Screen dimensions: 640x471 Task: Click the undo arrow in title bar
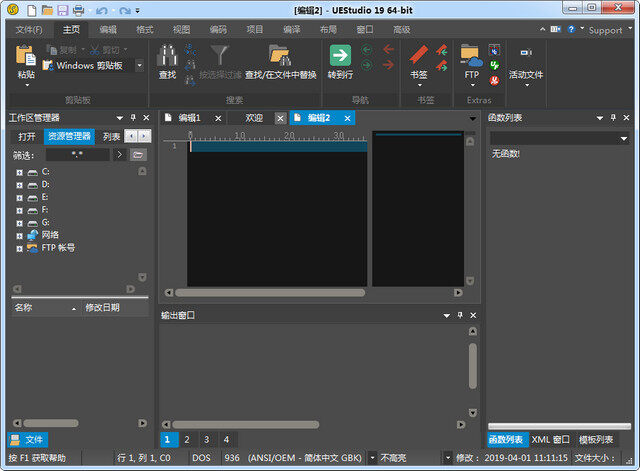point(101,11)
